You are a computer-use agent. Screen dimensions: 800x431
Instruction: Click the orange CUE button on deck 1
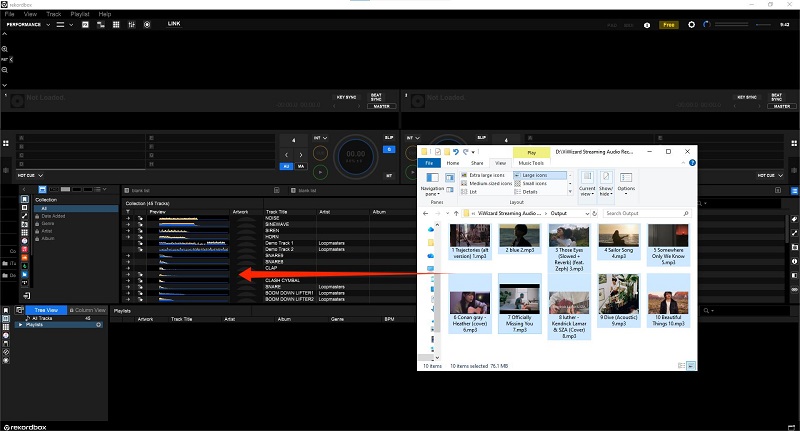click(320, 153)
